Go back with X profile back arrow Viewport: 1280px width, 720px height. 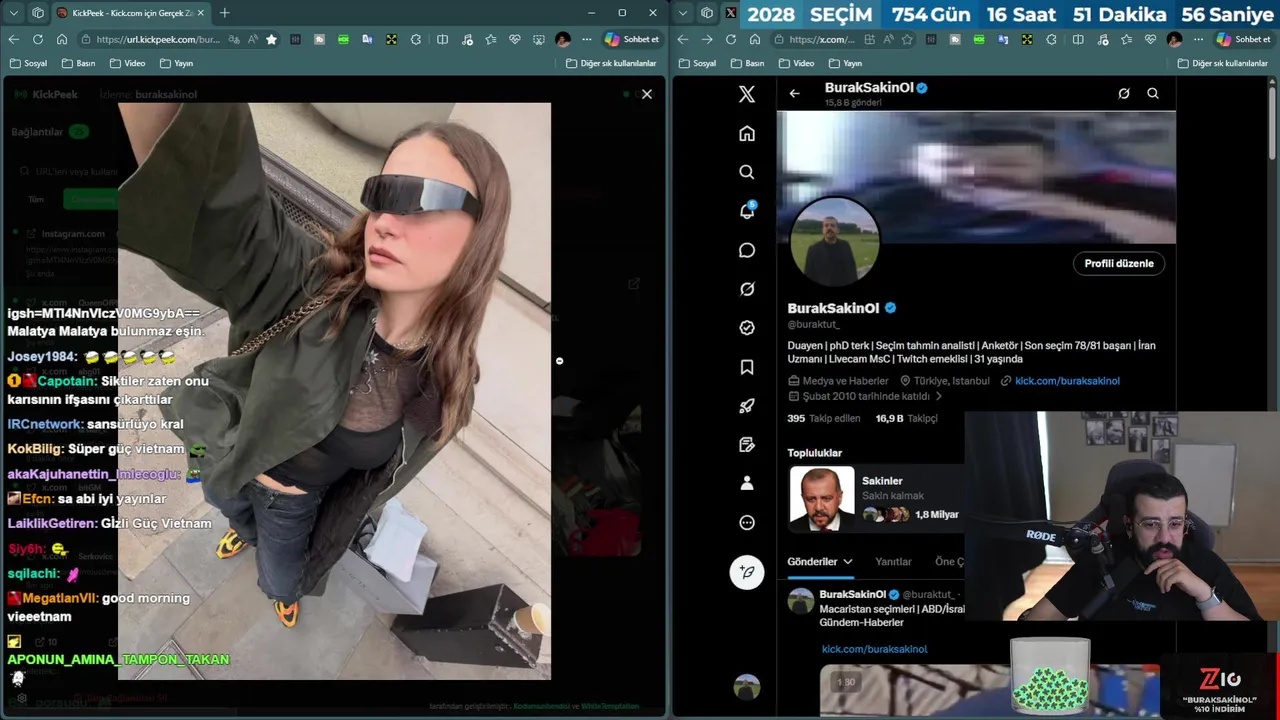pos(794,93)
